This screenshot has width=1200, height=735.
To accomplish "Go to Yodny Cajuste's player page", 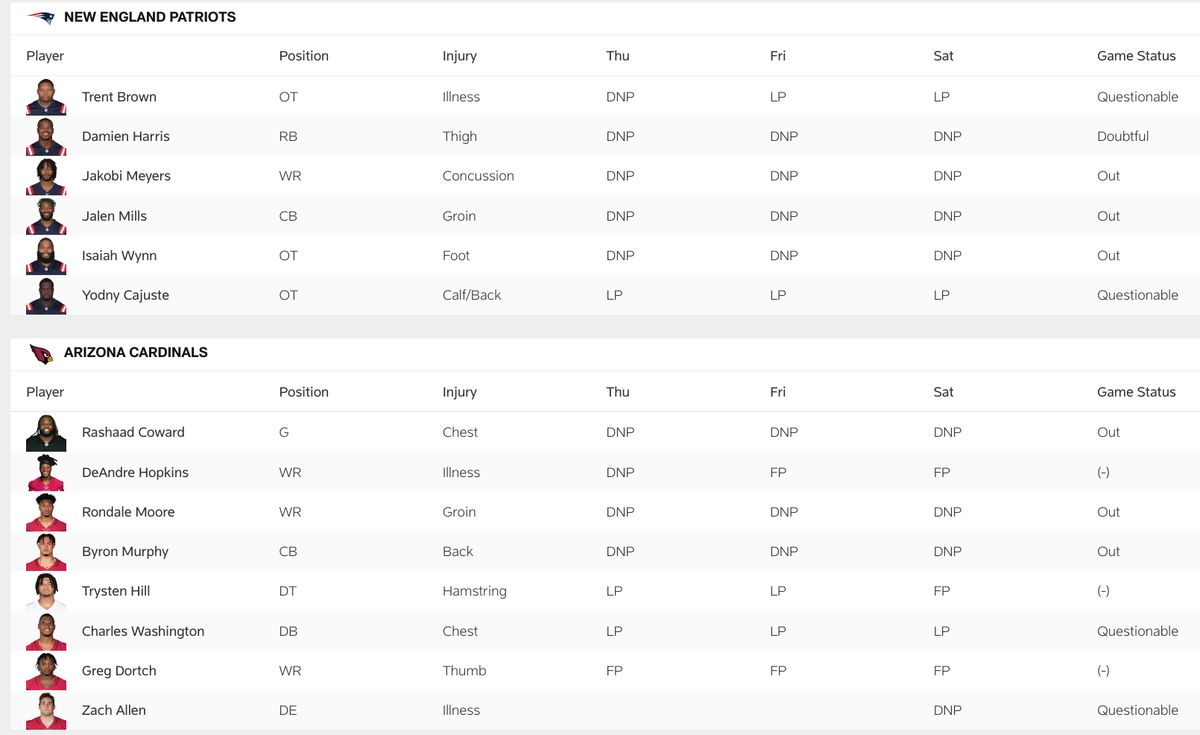I will point(125,295).
